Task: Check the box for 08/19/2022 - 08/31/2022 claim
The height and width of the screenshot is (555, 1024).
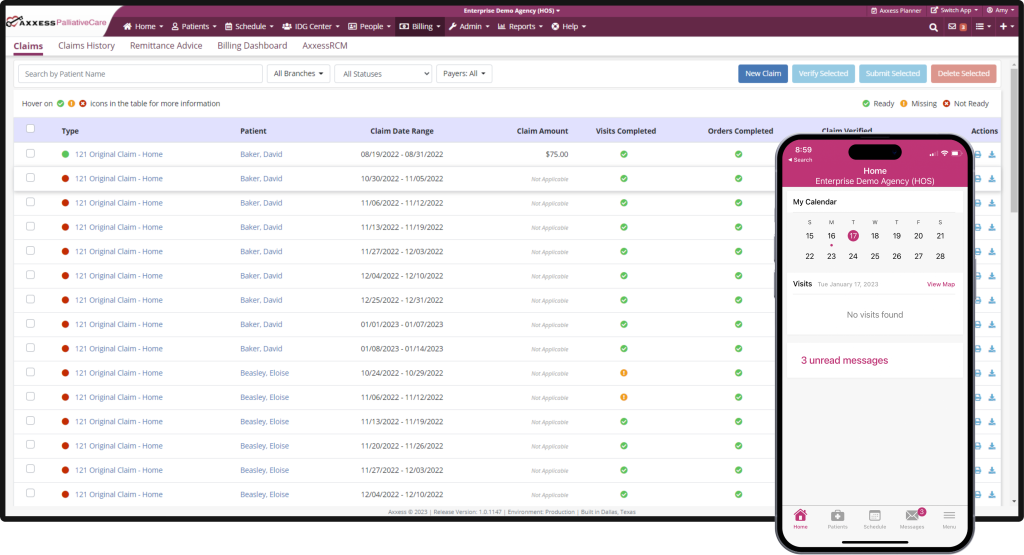Action: click(x=30, y=153)
